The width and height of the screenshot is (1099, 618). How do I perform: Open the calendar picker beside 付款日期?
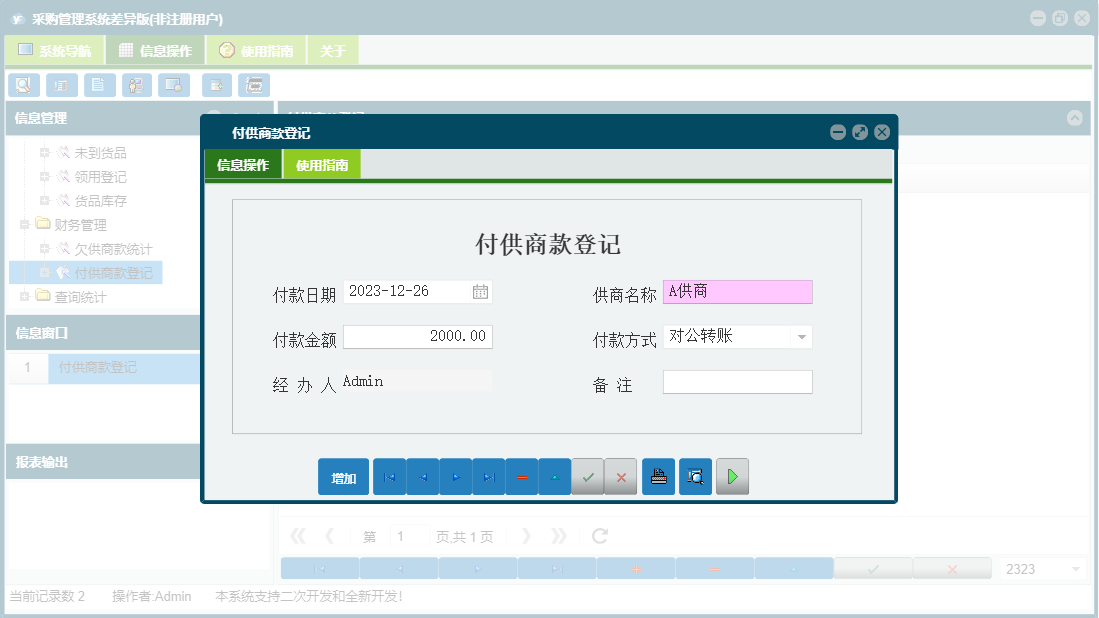click(x=481, y=291)
